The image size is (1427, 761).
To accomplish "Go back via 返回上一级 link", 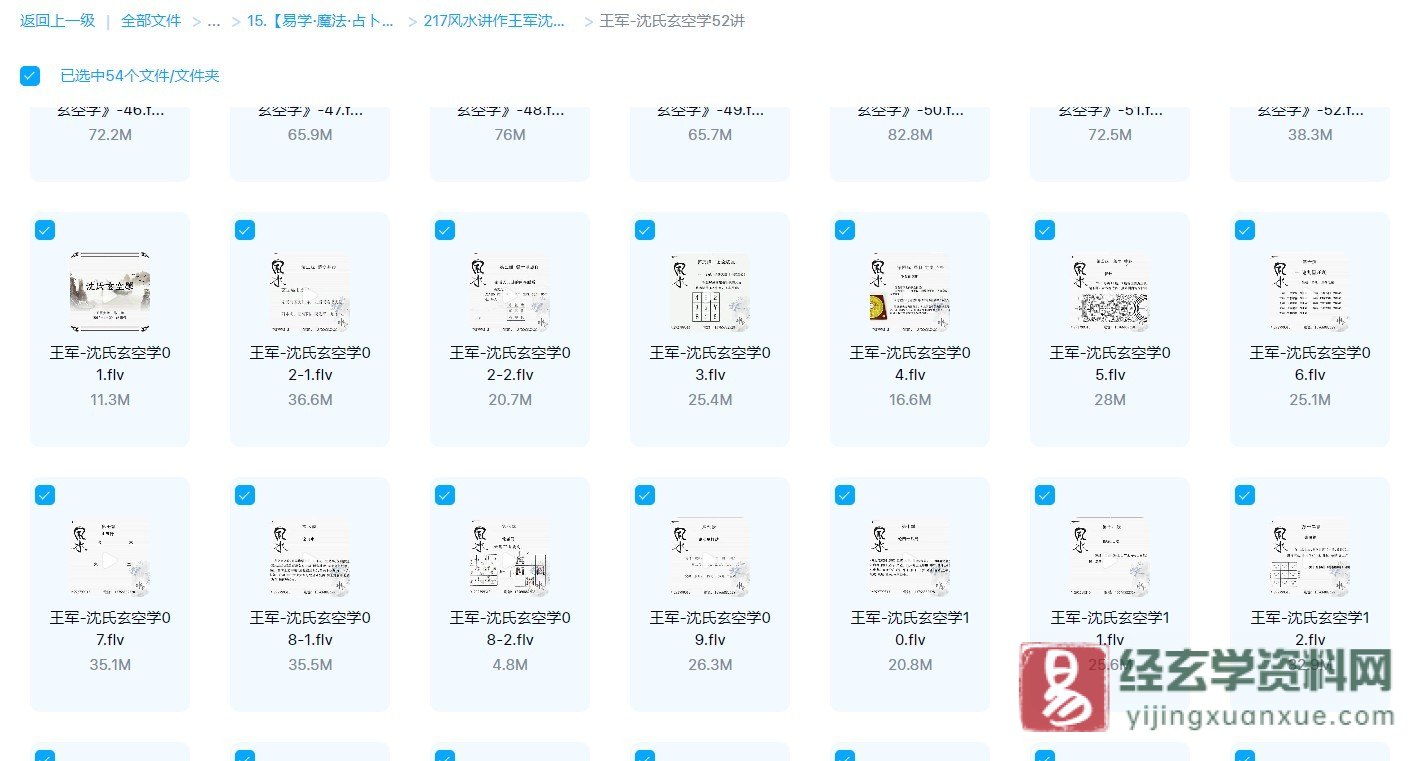I will [57, 20].
